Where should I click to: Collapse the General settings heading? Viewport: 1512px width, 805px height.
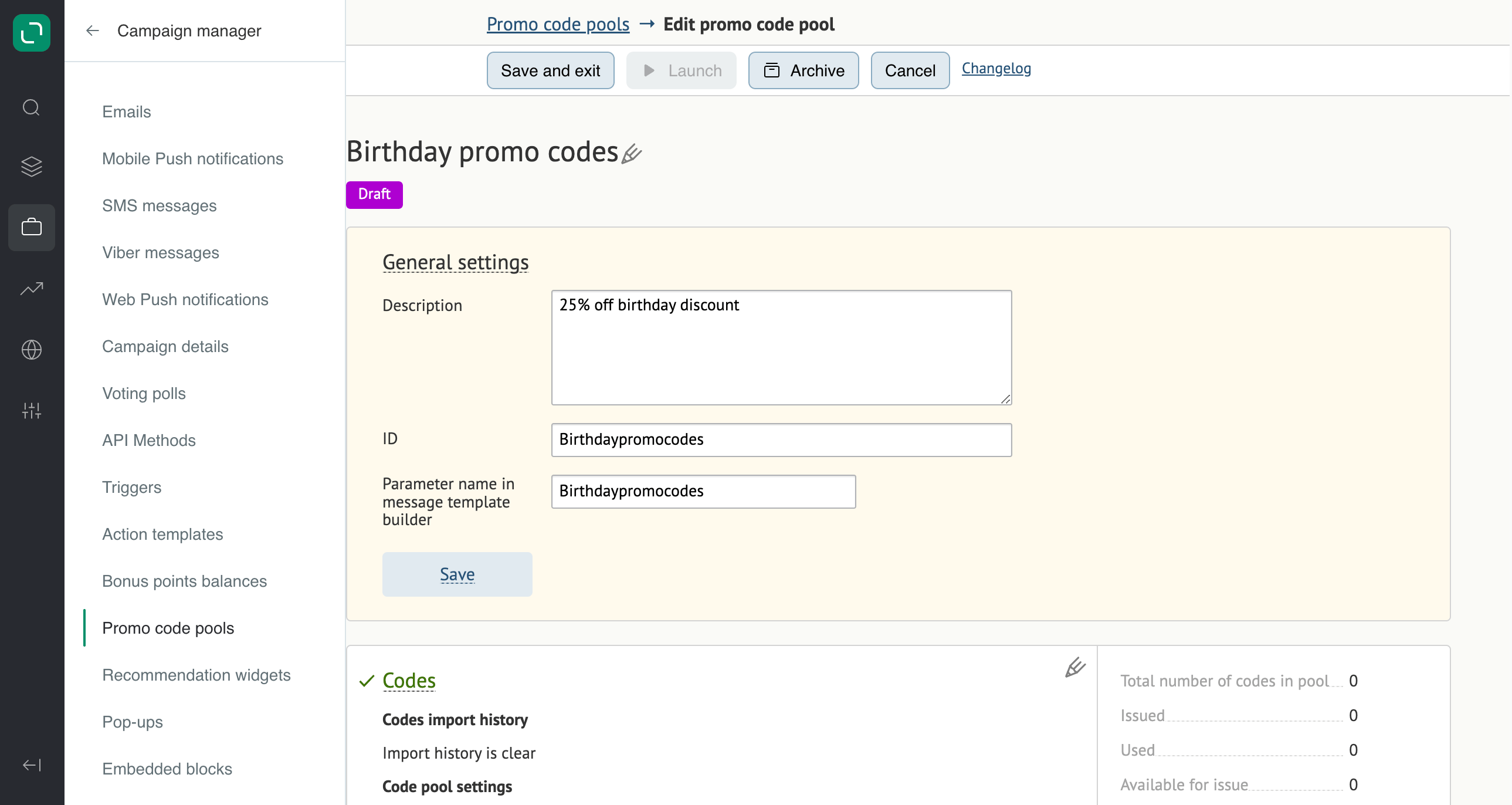(x=456, y=262)
